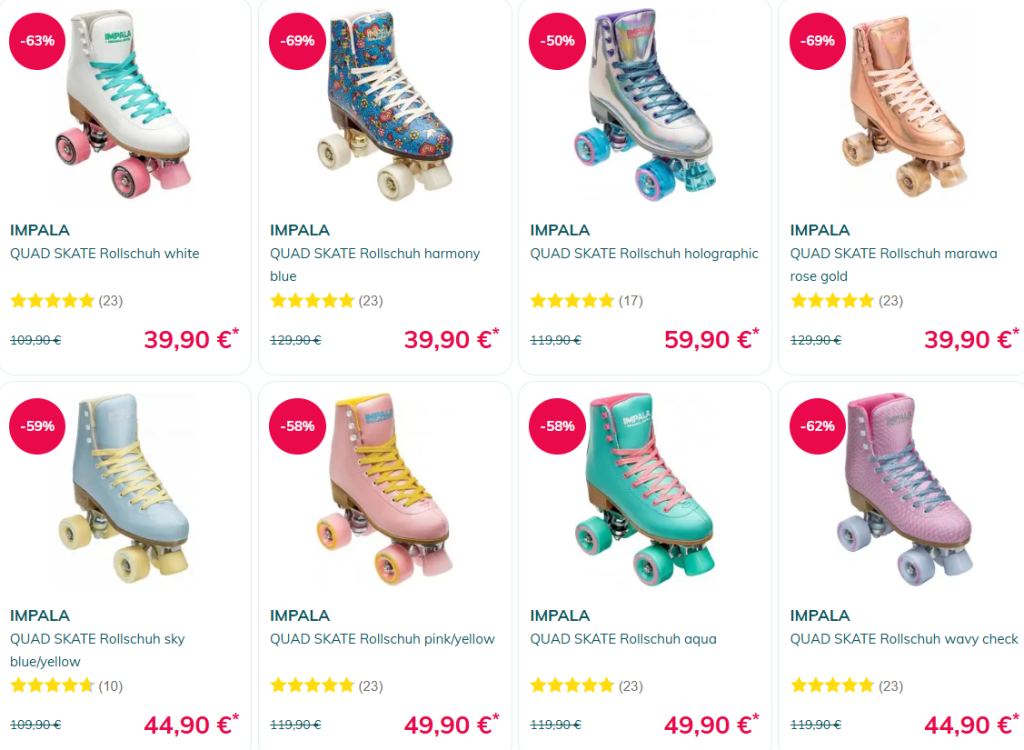The width and height of the screenshot is (1024, 750).
Task: Select the marawa rose gold skate image
Action: coord(905,105)
